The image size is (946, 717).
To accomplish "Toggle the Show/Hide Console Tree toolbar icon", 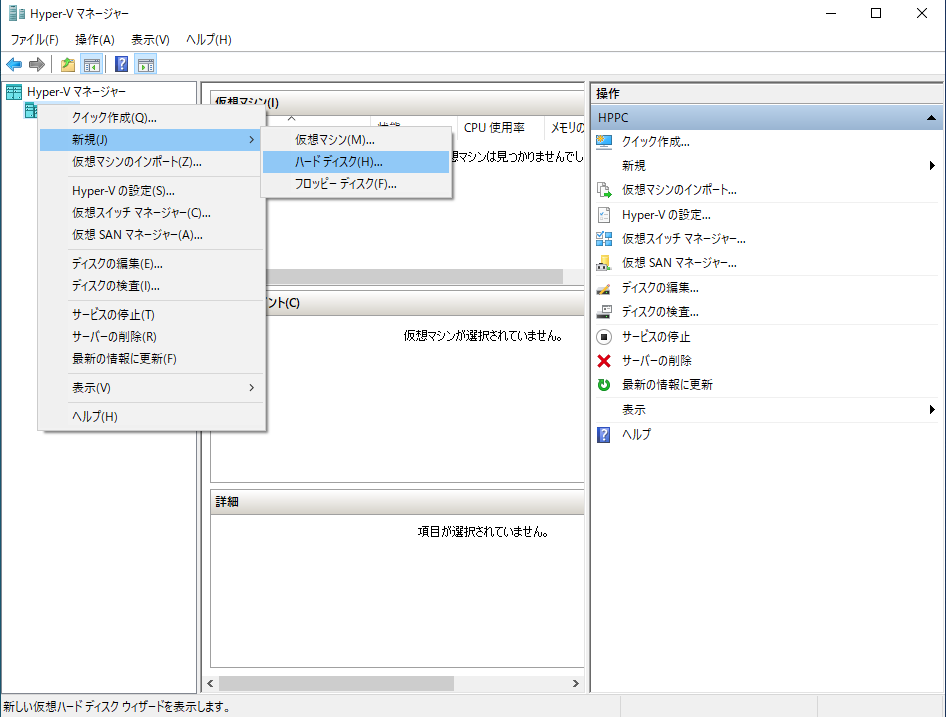I will (92, 65).
